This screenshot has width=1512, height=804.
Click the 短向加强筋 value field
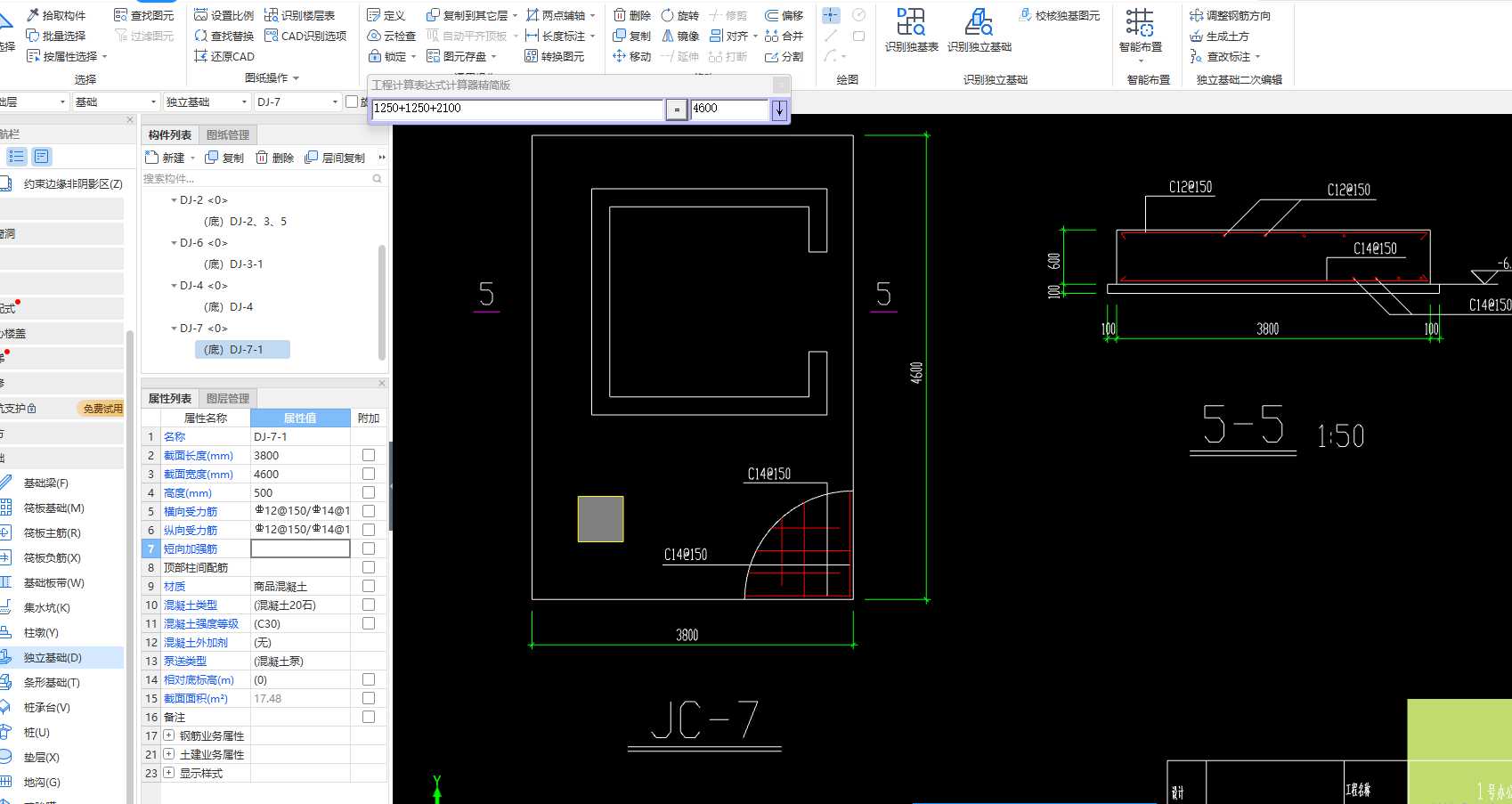(x=300, y=548)
